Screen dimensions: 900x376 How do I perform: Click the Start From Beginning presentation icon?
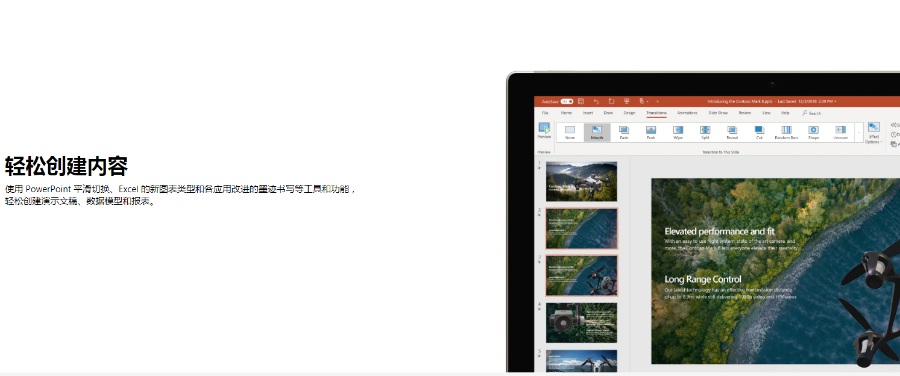click(627, 101)
